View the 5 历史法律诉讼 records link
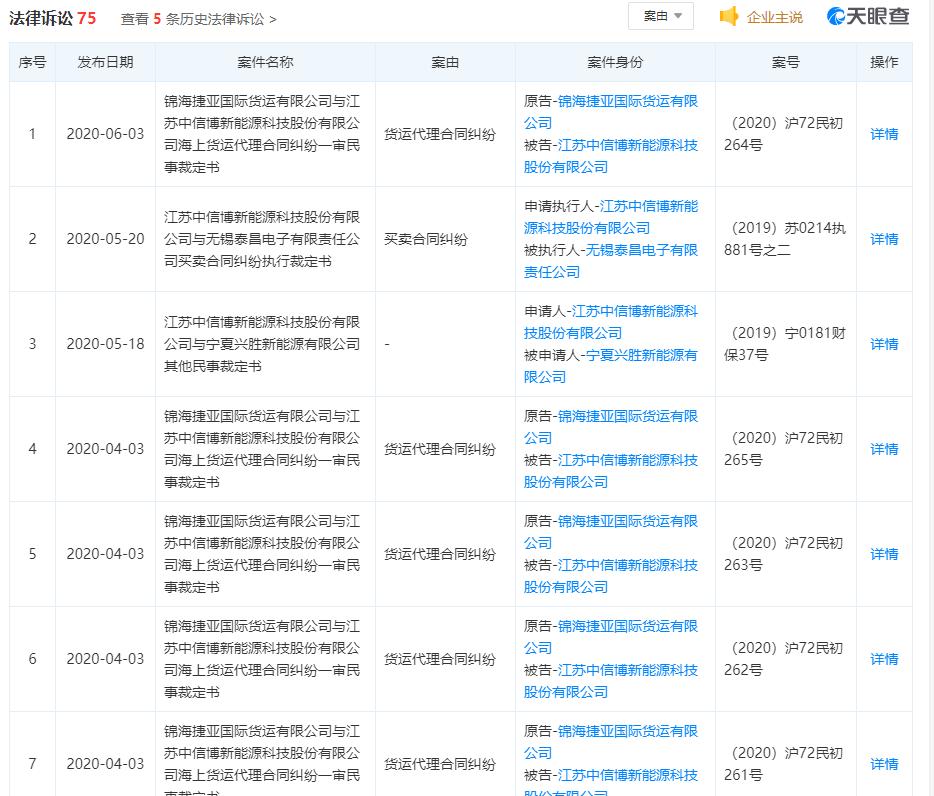 pyautogui.click(x=198, y=19)
